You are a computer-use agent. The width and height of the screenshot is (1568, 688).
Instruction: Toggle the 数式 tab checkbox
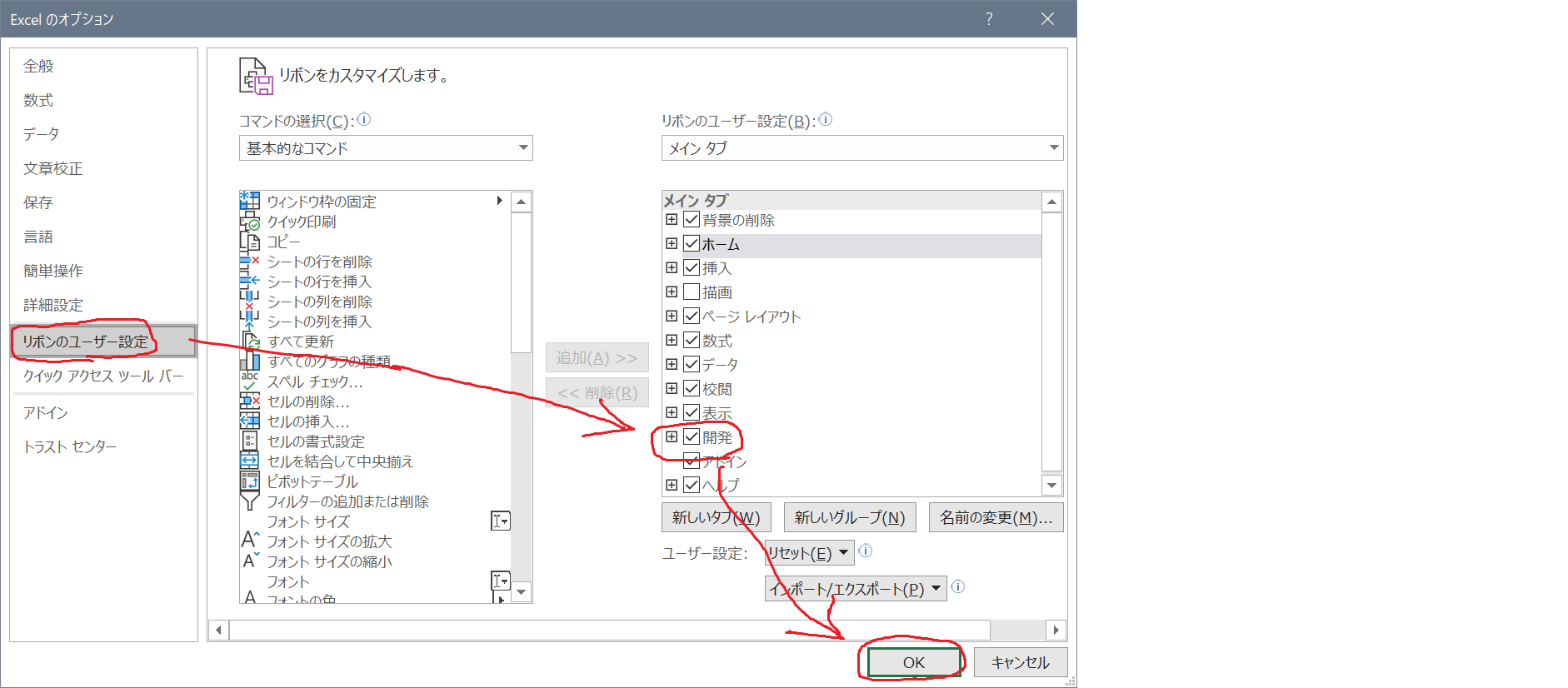point(691,341)
